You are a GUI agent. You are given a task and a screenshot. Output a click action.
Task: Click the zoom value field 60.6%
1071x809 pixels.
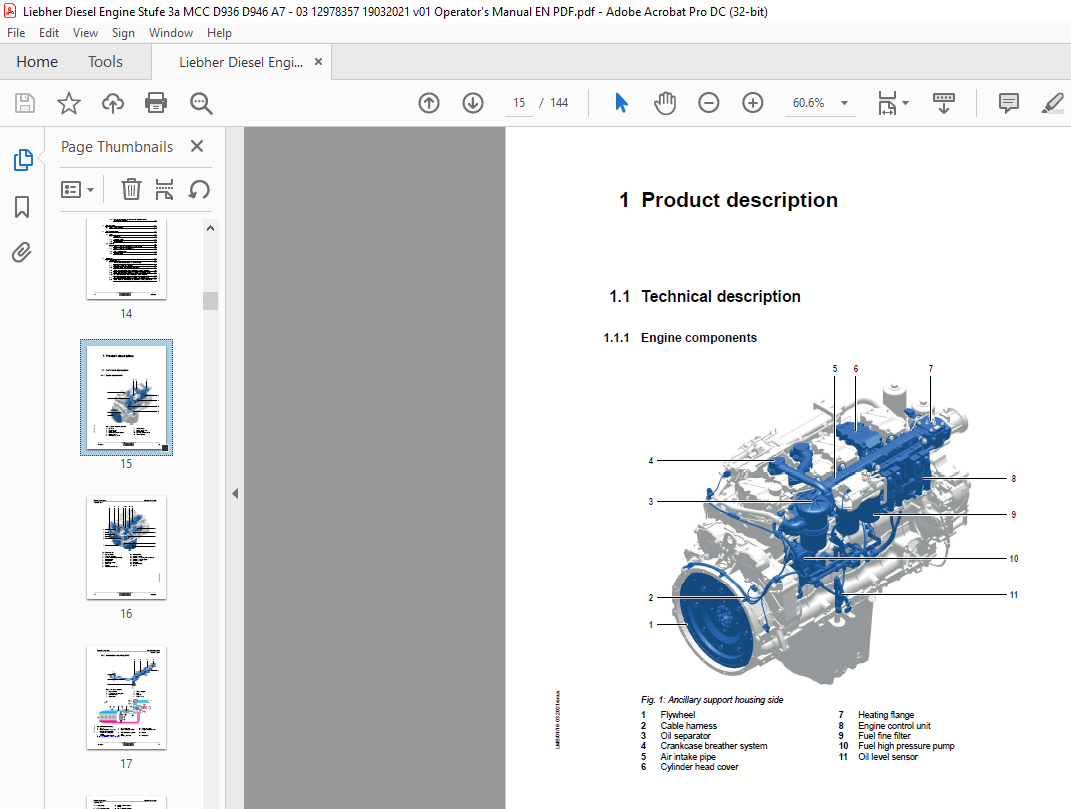(x=809, y=103)
